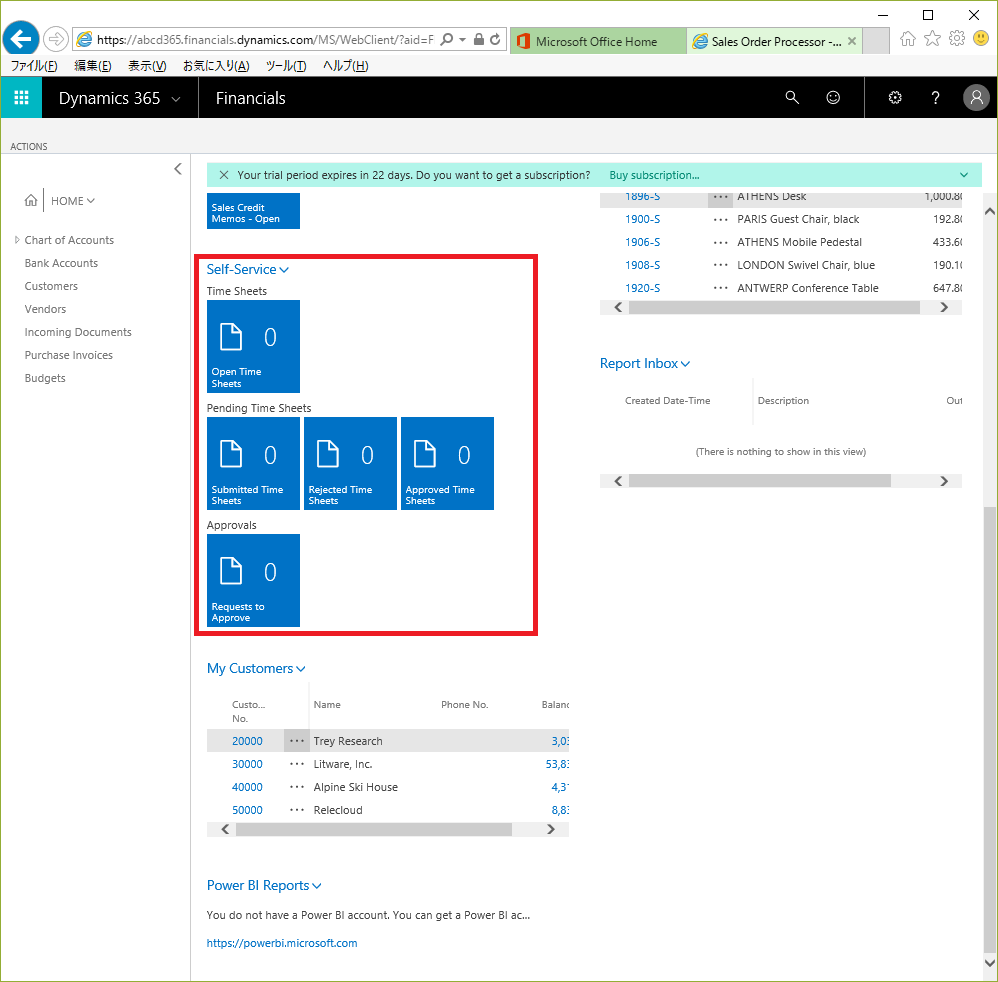Open the Dynamics 365 app launcher grid
998x982 pixels.
(21, 97)
